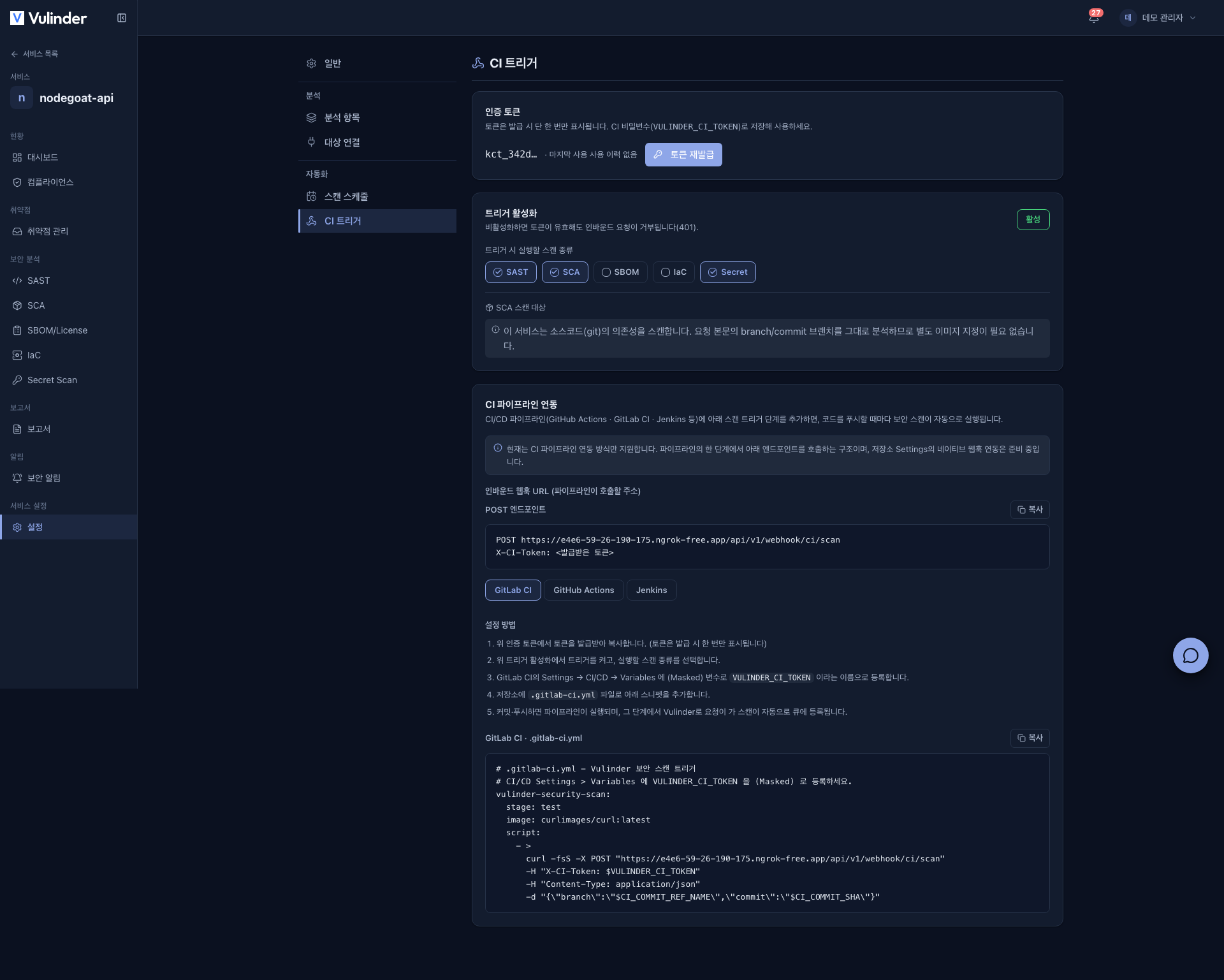This screenshot has height=980, width=1224.
Task: Copy the POST 엔드포인트 URL
Action: click(x=1030, y=509)
